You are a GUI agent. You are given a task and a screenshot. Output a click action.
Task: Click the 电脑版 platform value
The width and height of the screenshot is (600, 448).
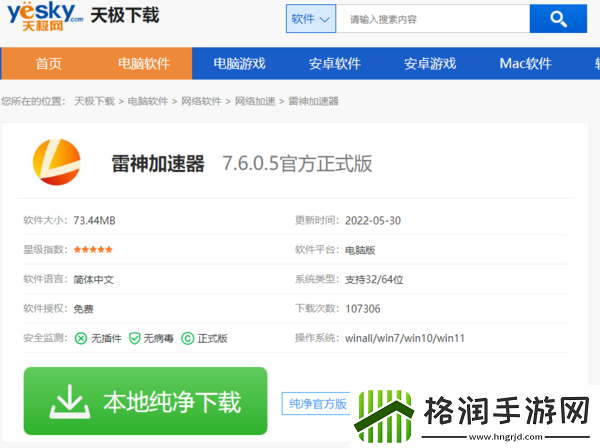tap(360, 250)
